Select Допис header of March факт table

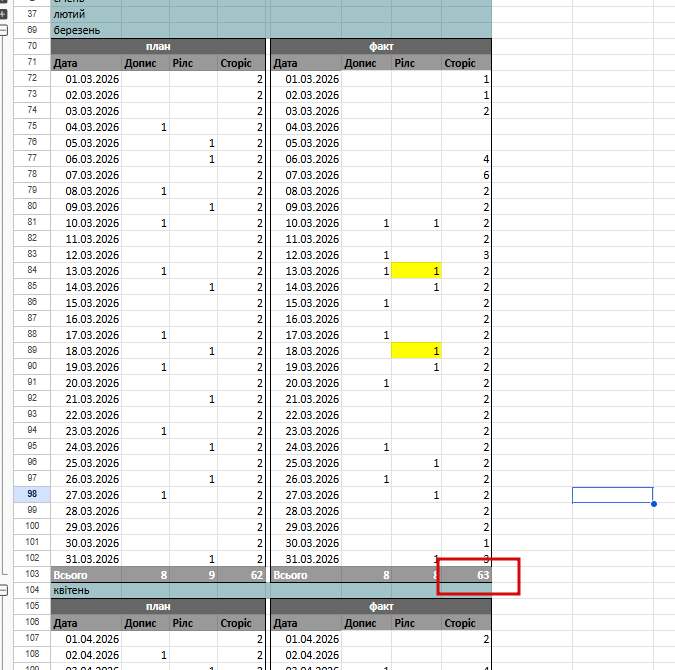click(366, 63)
